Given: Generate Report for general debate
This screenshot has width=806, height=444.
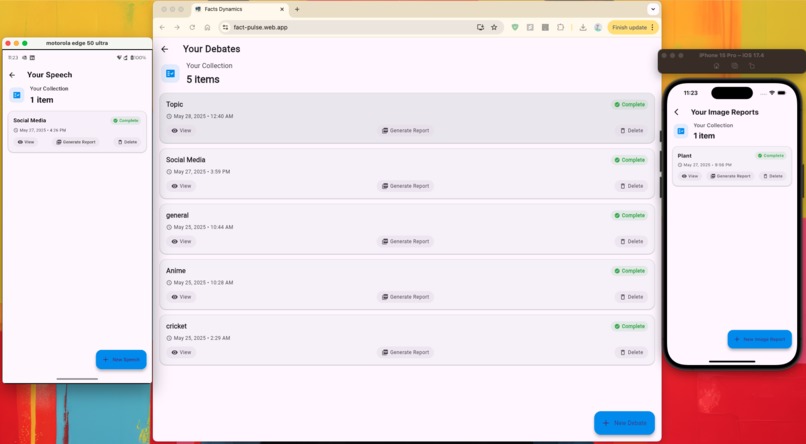Looking at the screenshot, I should click(406, 242).
